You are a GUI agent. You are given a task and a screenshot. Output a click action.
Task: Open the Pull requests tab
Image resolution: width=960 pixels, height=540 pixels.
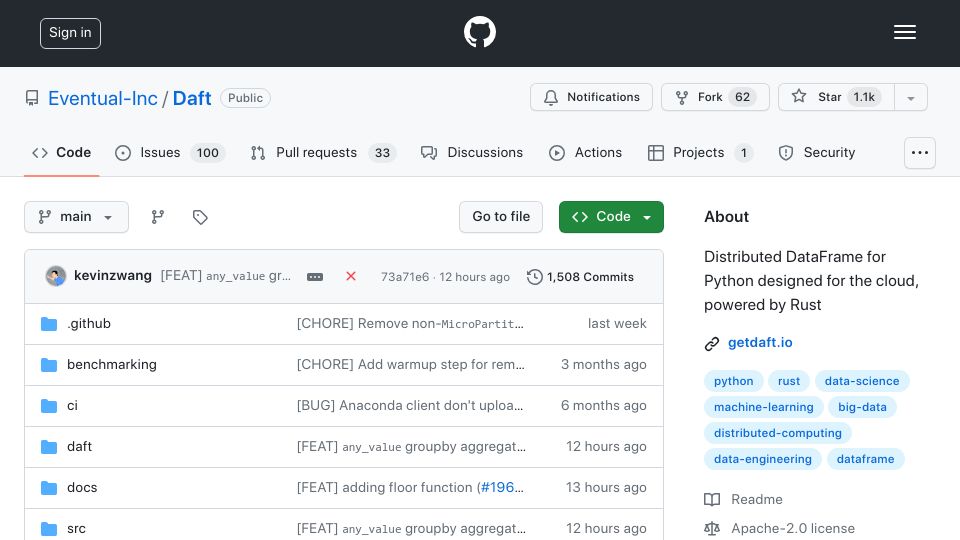(324, 152)
